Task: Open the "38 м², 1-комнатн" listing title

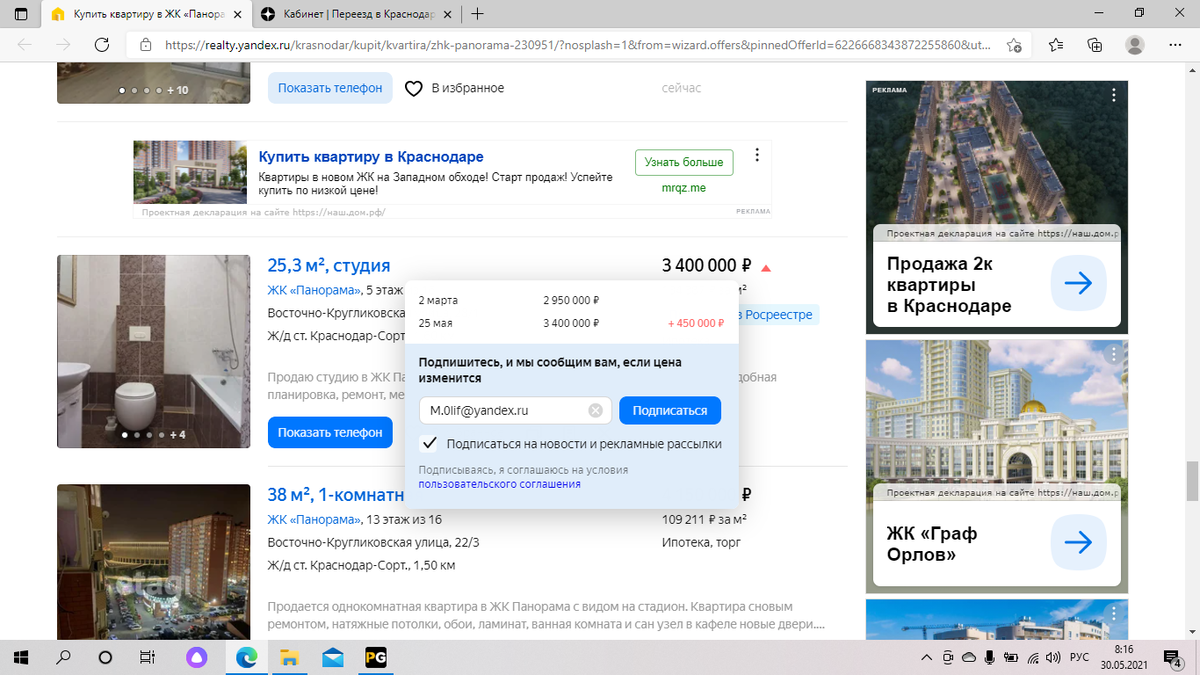Action: tap(337, 494)
